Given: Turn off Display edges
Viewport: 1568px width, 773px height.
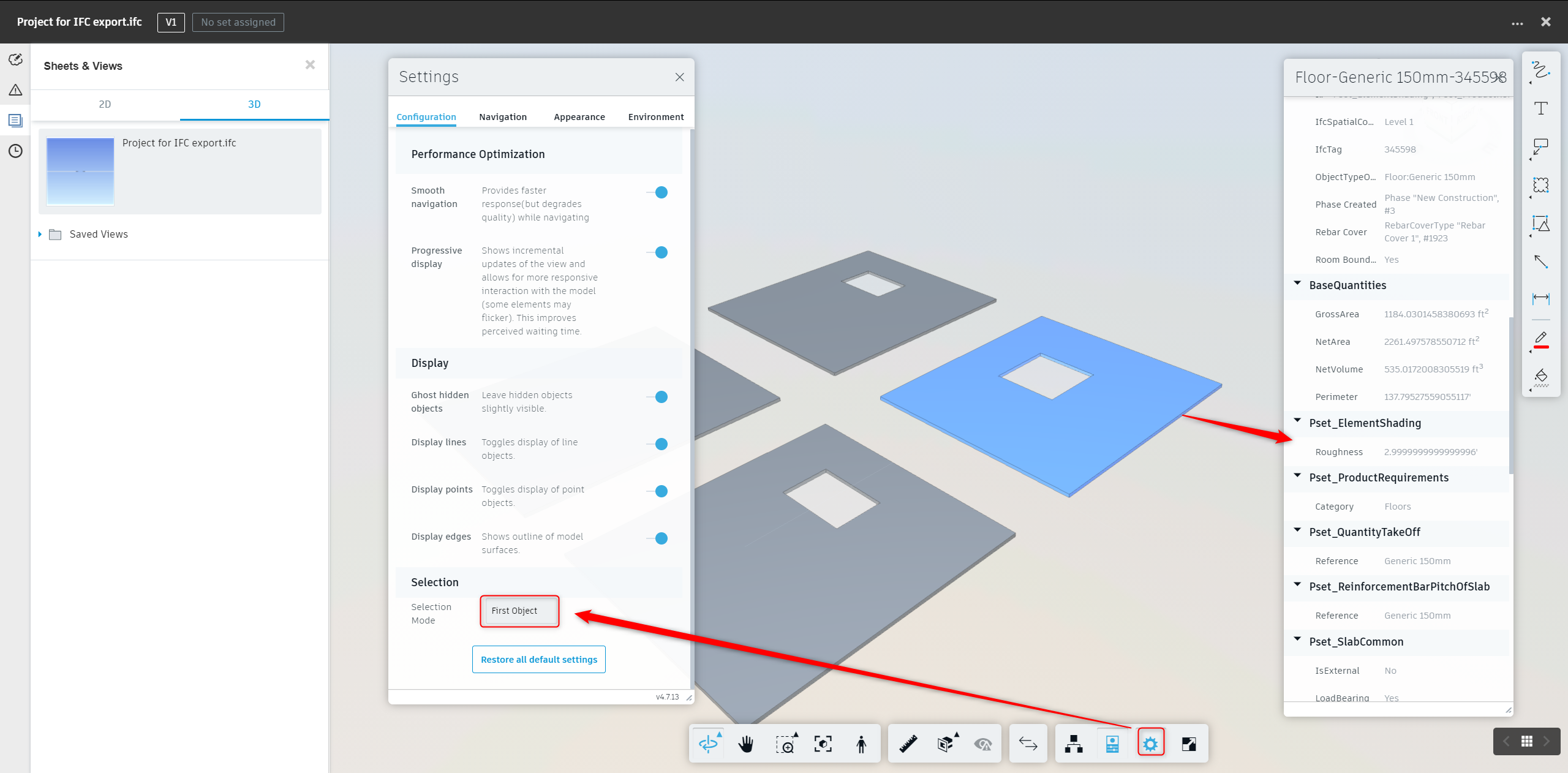Looking at the screenshot, I should tap(658, 538).
